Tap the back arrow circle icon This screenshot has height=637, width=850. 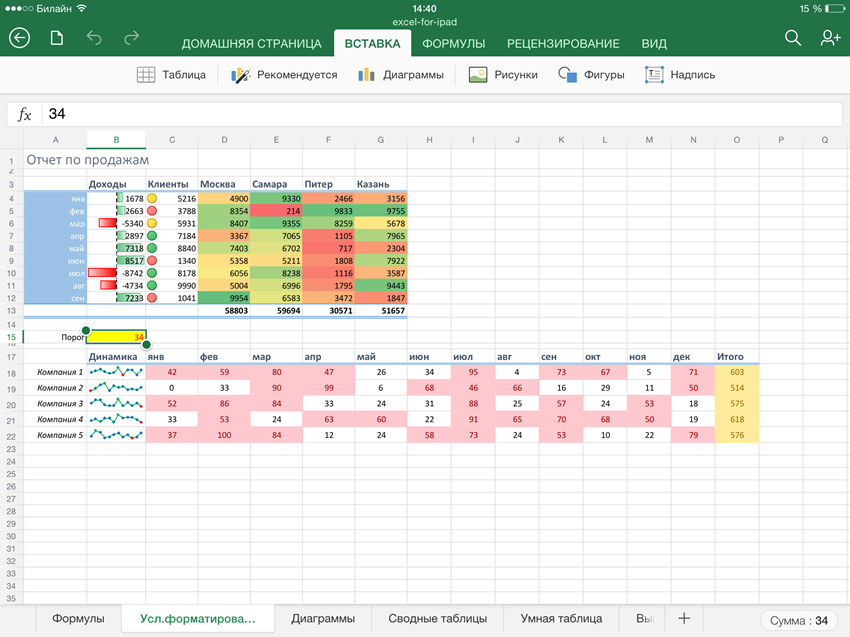pos(20,38)
